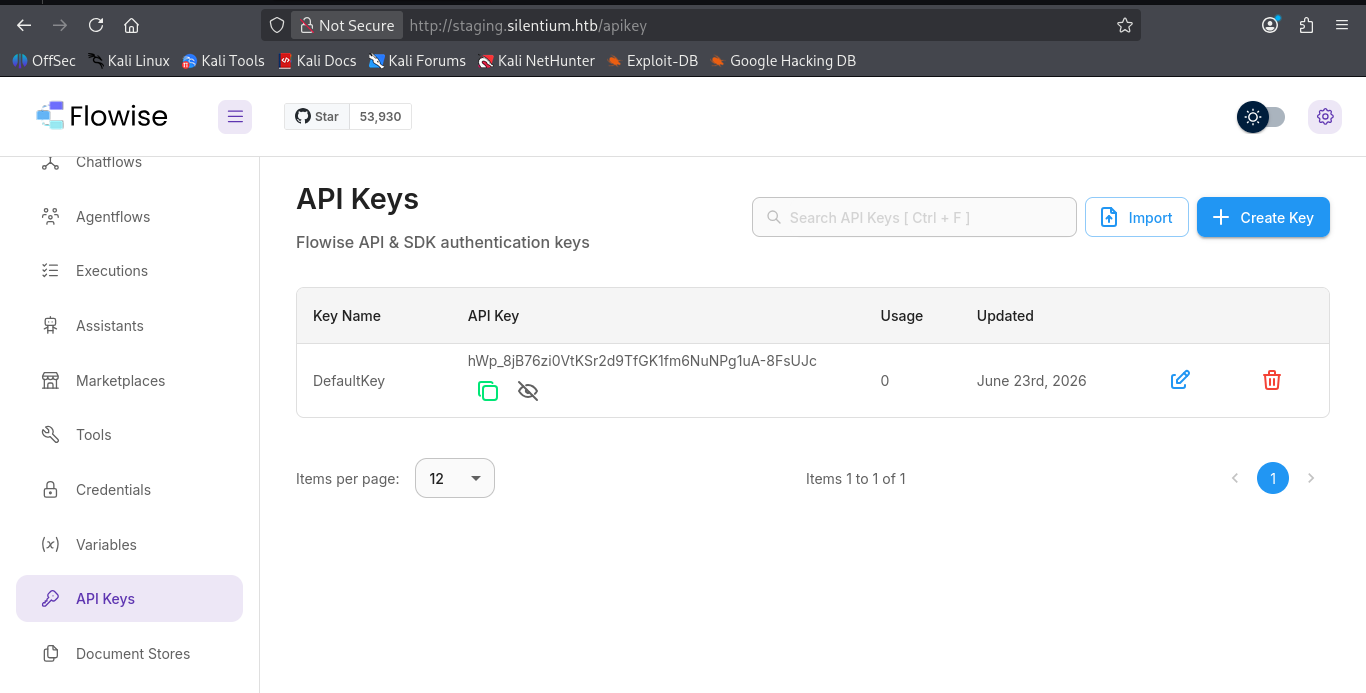Click the June 23rd, 2026 date cell
This screenshot has height=693, width=1366.
coord(1032,381)
